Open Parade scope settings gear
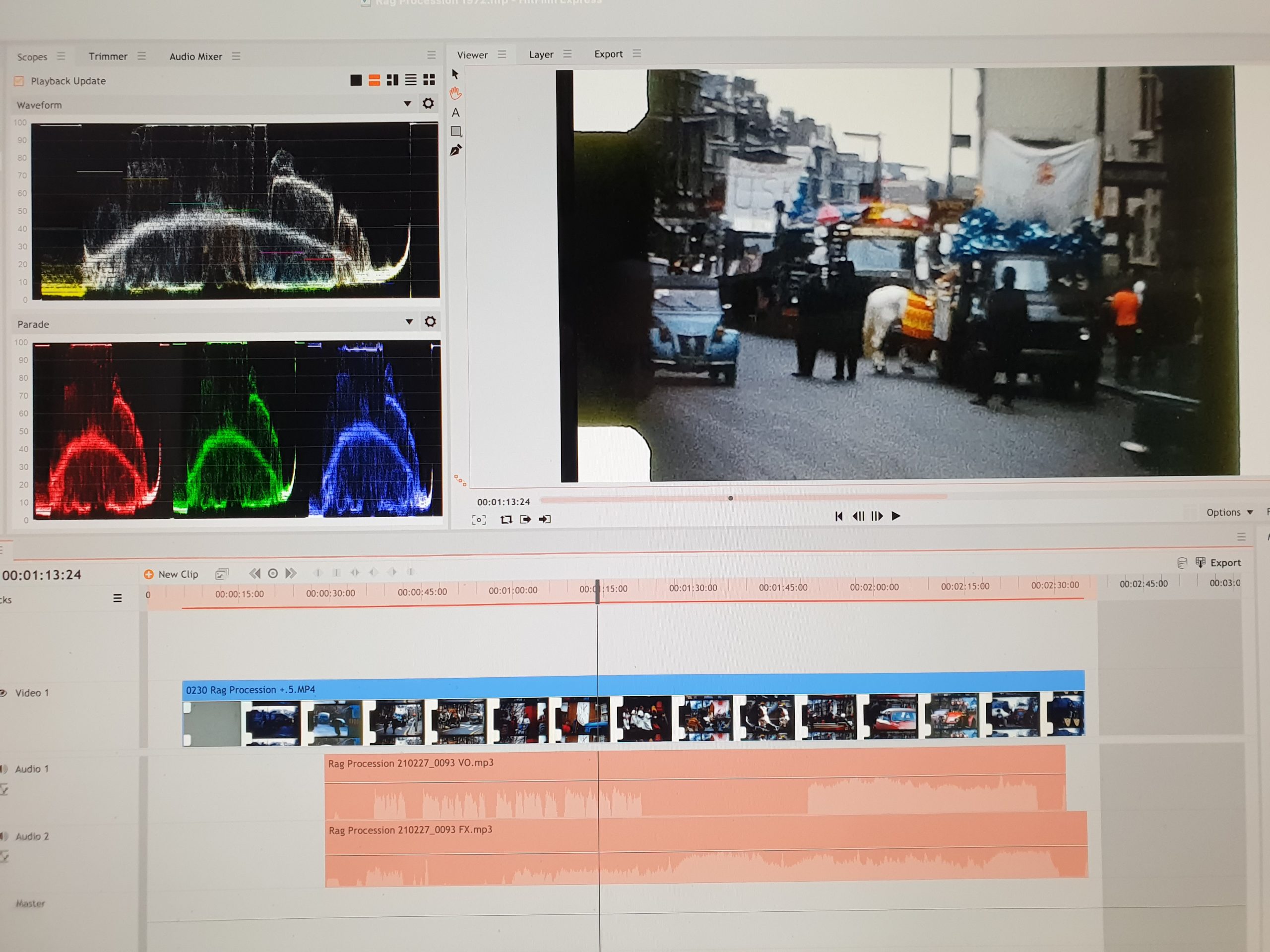The height and width of the screenshot is (952, 1270). [430, 321]
